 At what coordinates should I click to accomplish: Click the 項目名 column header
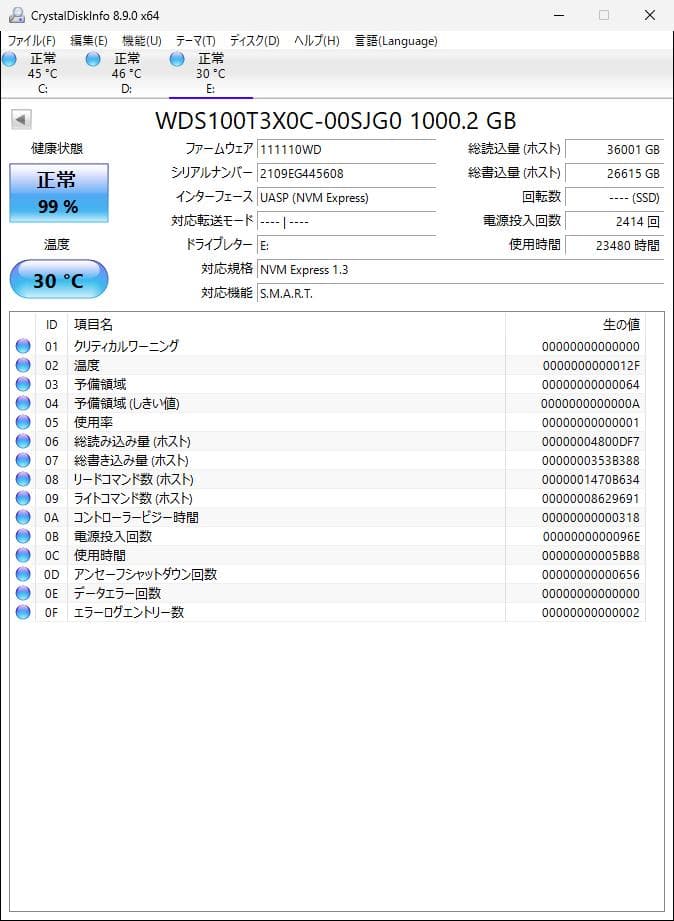point(286,324)
